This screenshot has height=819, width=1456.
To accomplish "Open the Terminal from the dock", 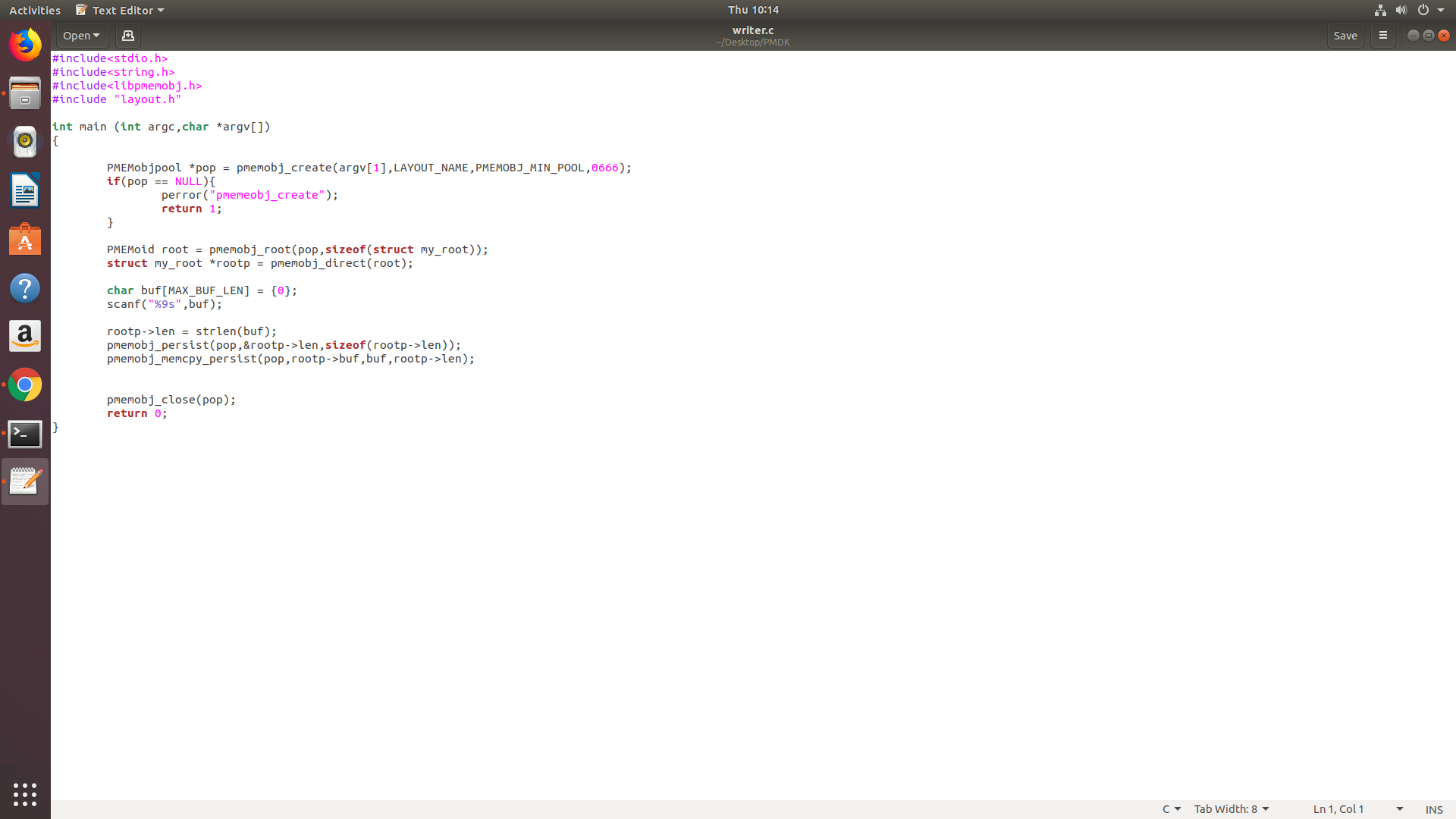I will [25, 433].
